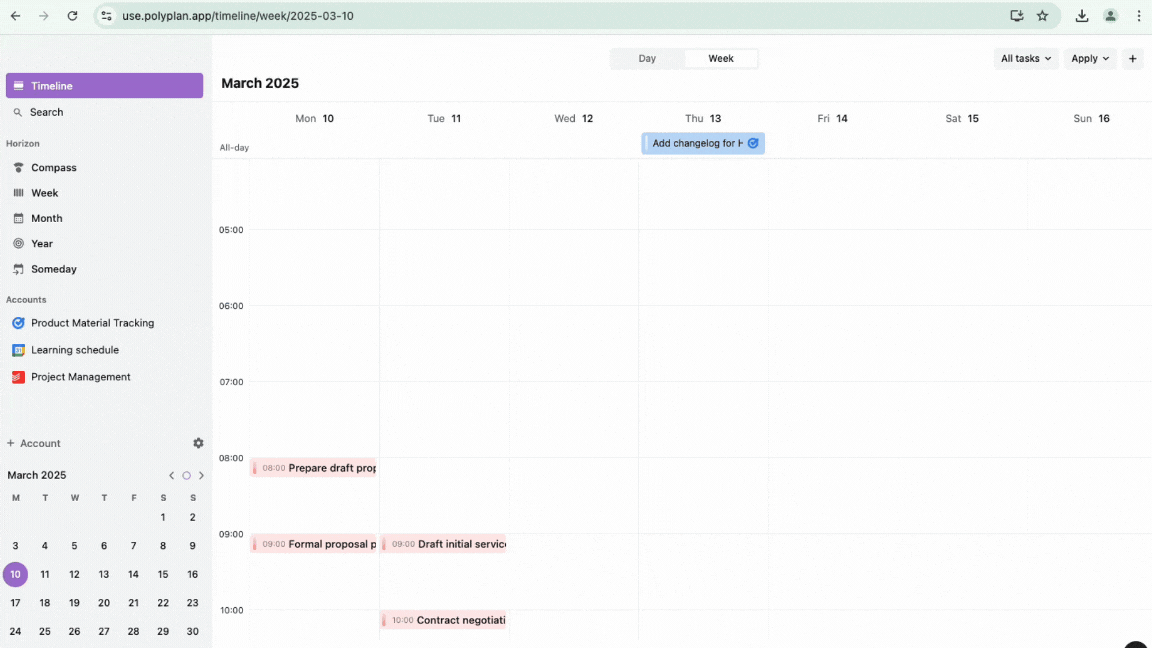Bookmark this page with the star icon

coord(1043,16)
